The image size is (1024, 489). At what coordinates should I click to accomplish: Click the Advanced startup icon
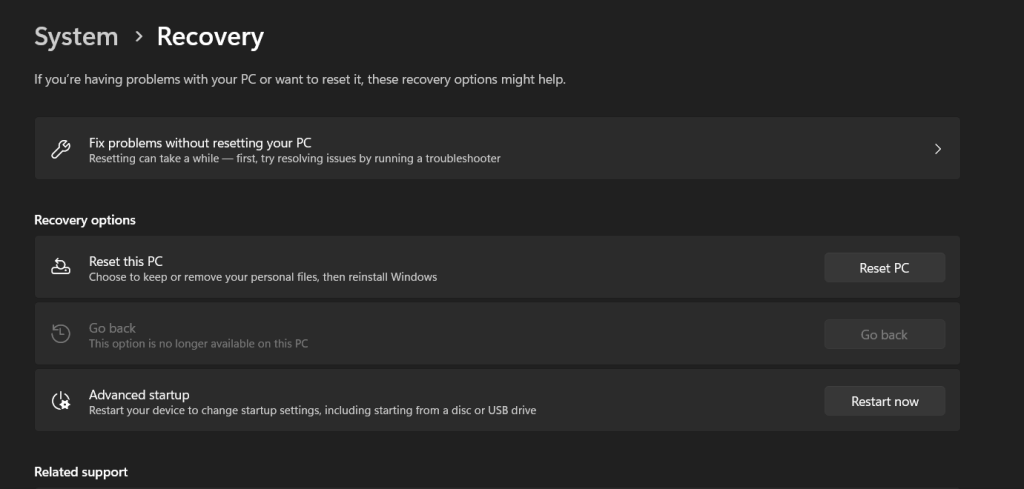click(60, 401)
